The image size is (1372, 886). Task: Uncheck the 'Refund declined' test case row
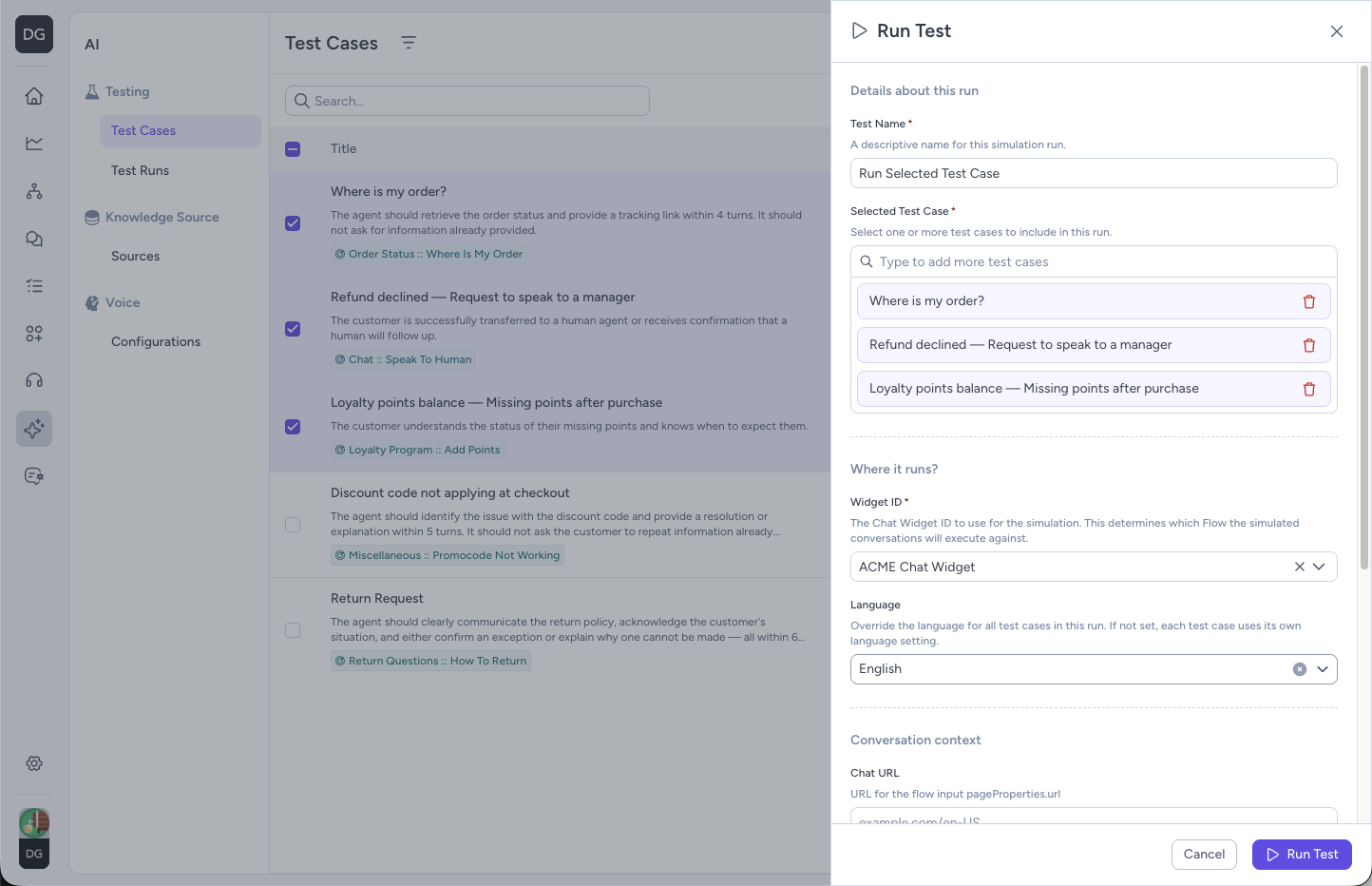293,329
